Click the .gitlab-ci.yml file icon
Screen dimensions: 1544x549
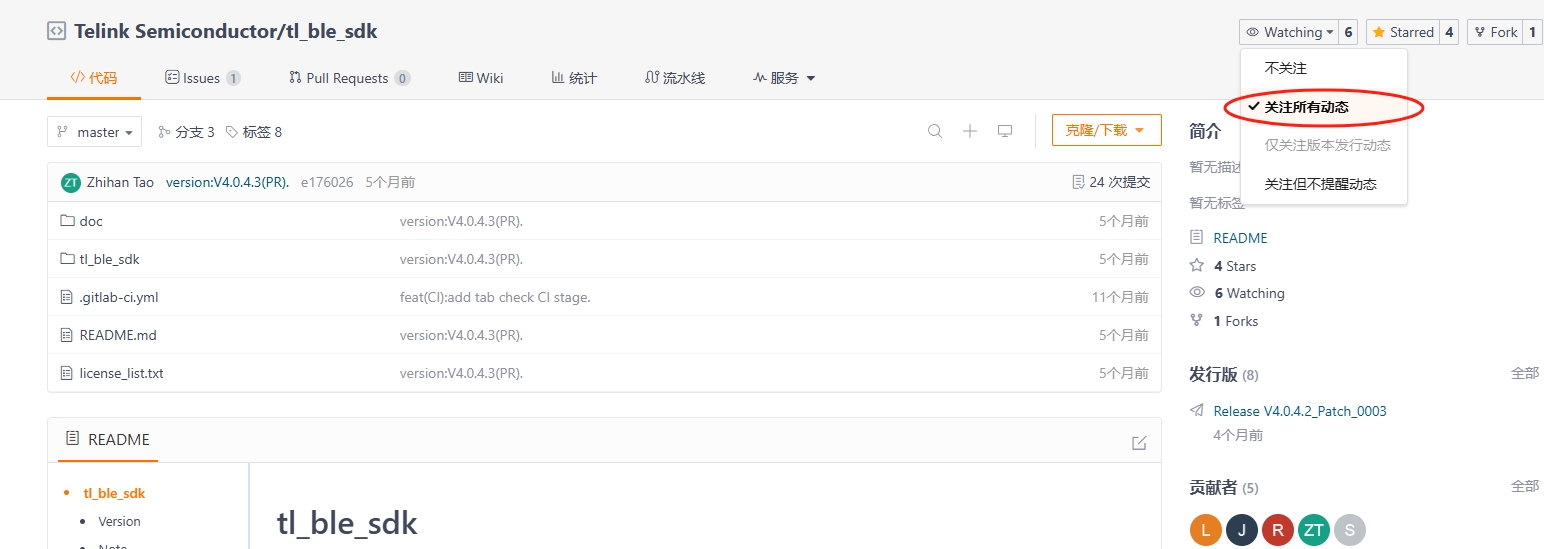click(x=68, y=297)
